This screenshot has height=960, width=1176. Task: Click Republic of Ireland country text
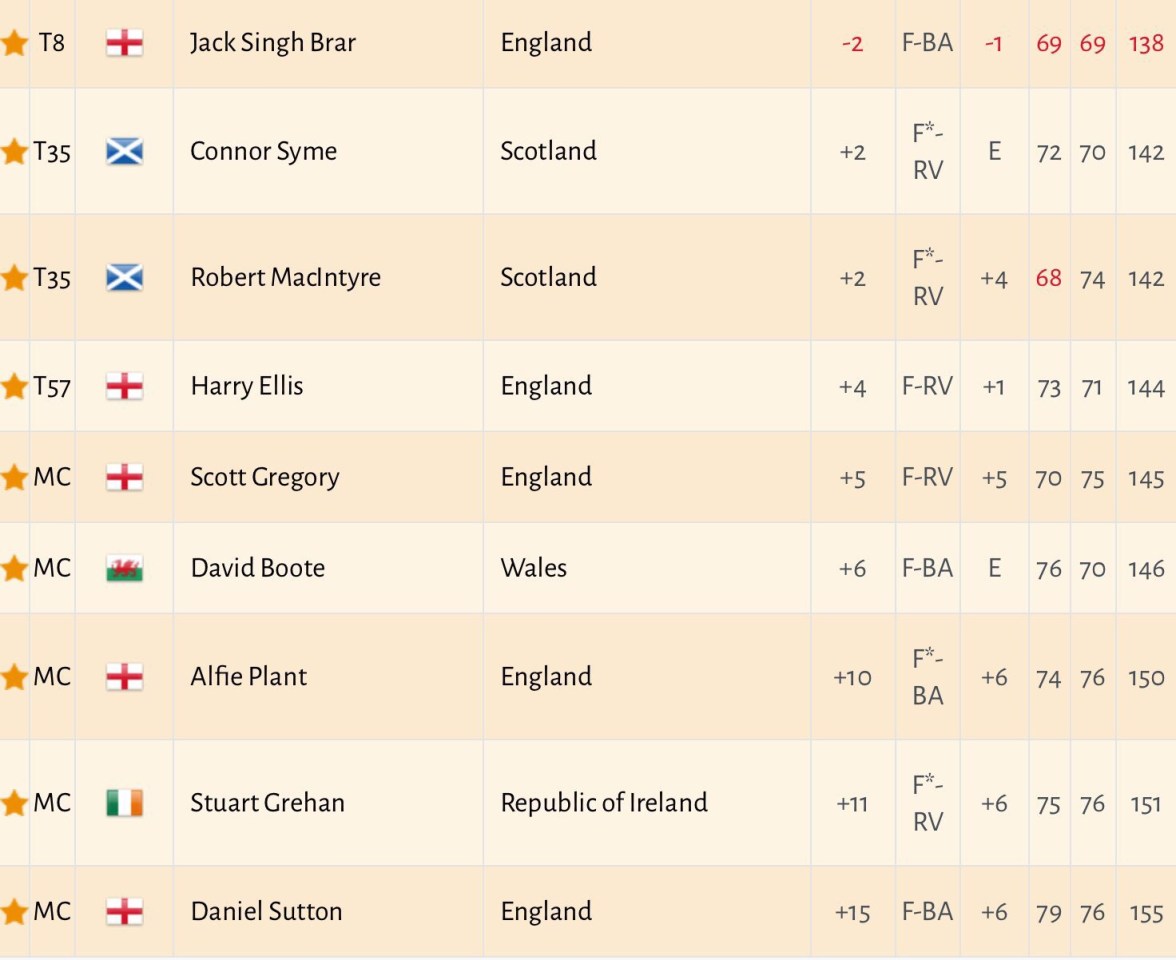(x=604, y=803)
